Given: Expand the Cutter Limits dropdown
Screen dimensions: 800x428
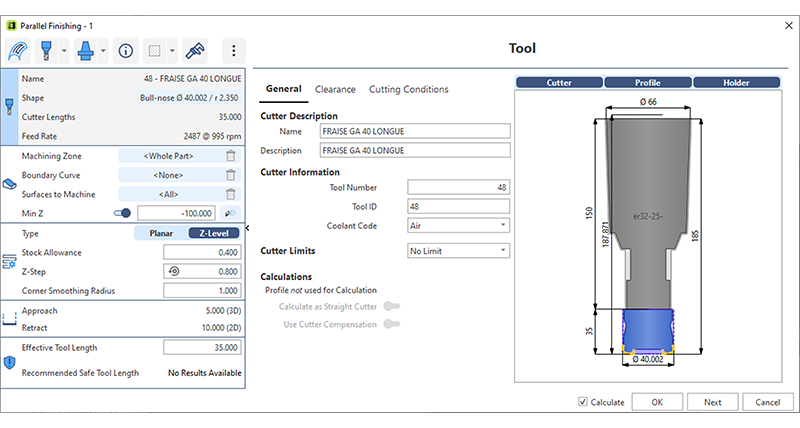Looking at the screenshot, I should point(459,251).
